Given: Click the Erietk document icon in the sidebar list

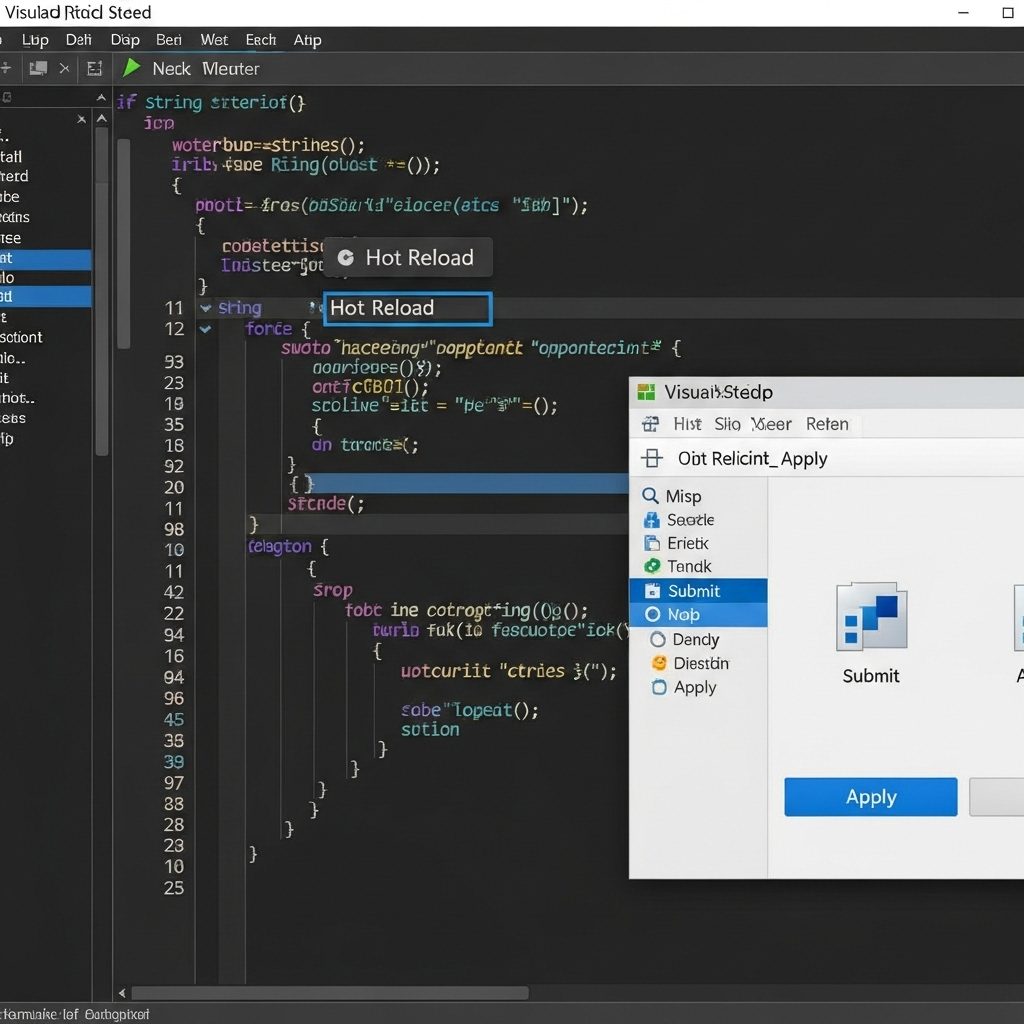Looking at the screenshot, I should [651, 543].
